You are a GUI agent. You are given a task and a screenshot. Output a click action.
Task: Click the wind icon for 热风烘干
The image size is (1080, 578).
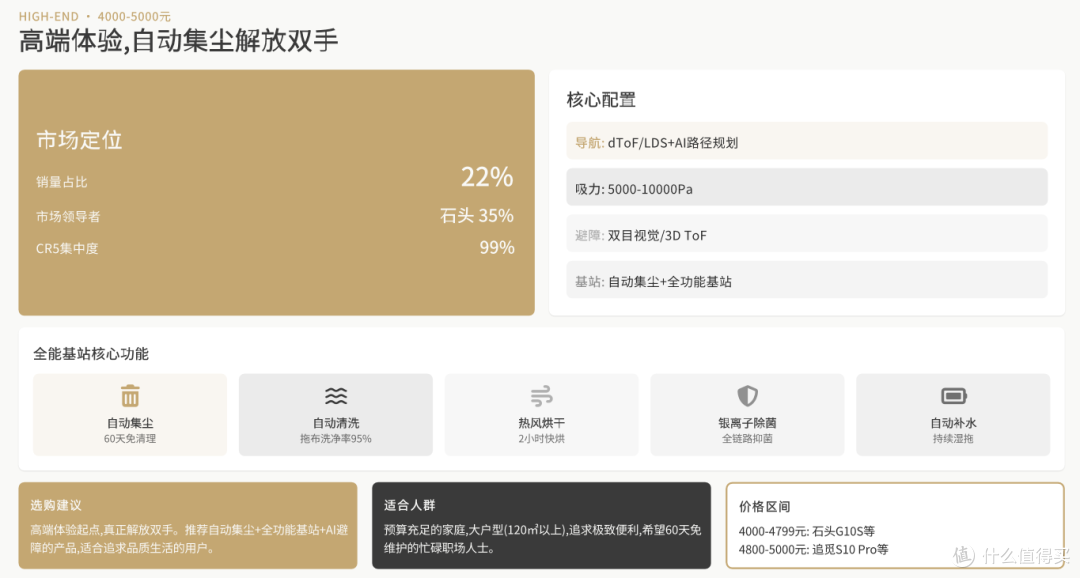click(x=541, y=396)
